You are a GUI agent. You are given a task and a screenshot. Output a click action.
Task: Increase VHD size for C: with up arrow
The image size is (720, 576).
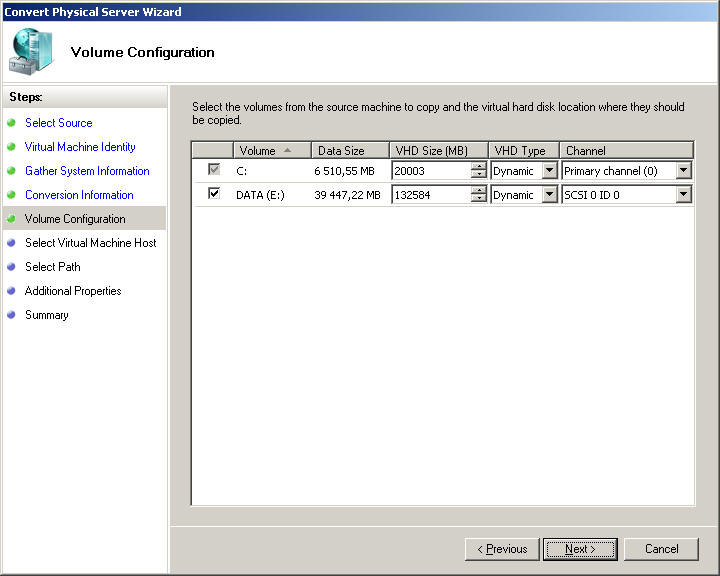[x=478, y=166]
